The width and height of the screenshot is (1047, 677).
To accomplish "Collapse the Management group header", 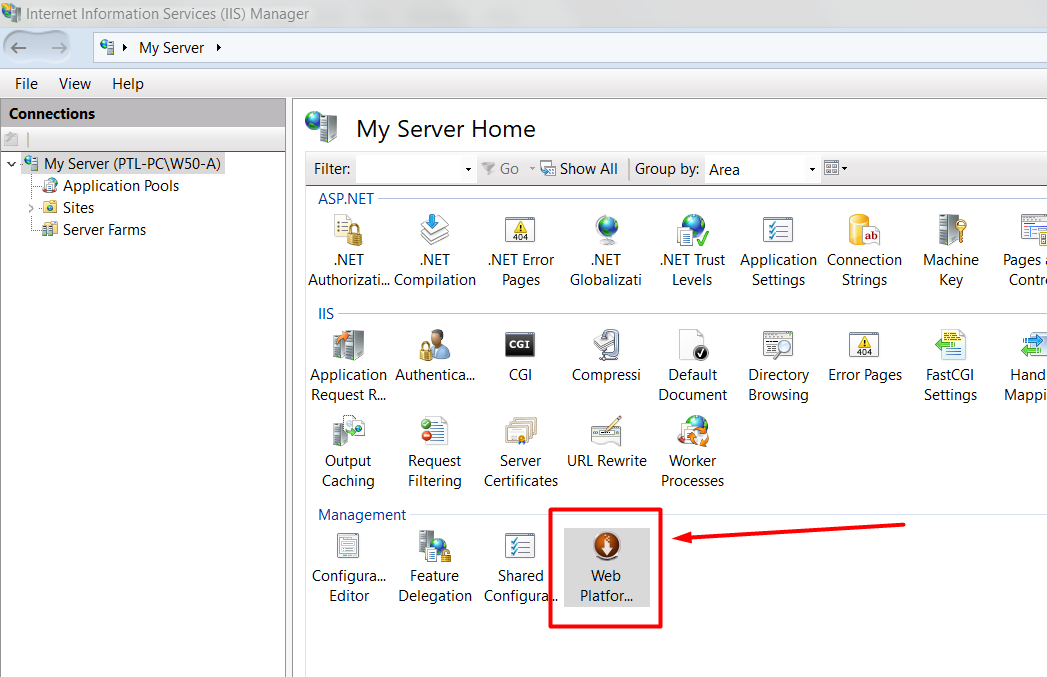I will 362,515.
